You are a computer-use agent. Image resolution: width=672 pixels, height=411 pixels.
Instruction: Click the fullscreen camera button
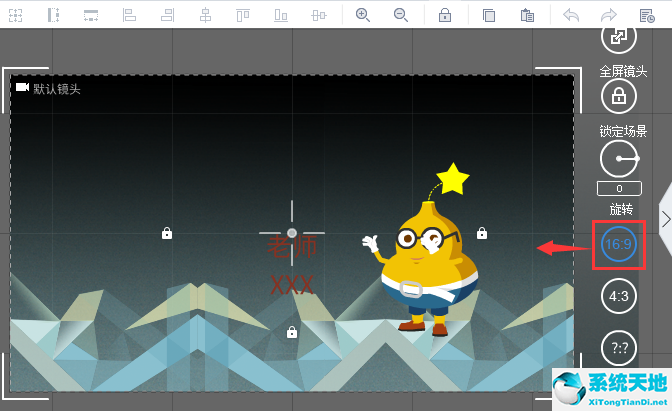coord(619,37)
